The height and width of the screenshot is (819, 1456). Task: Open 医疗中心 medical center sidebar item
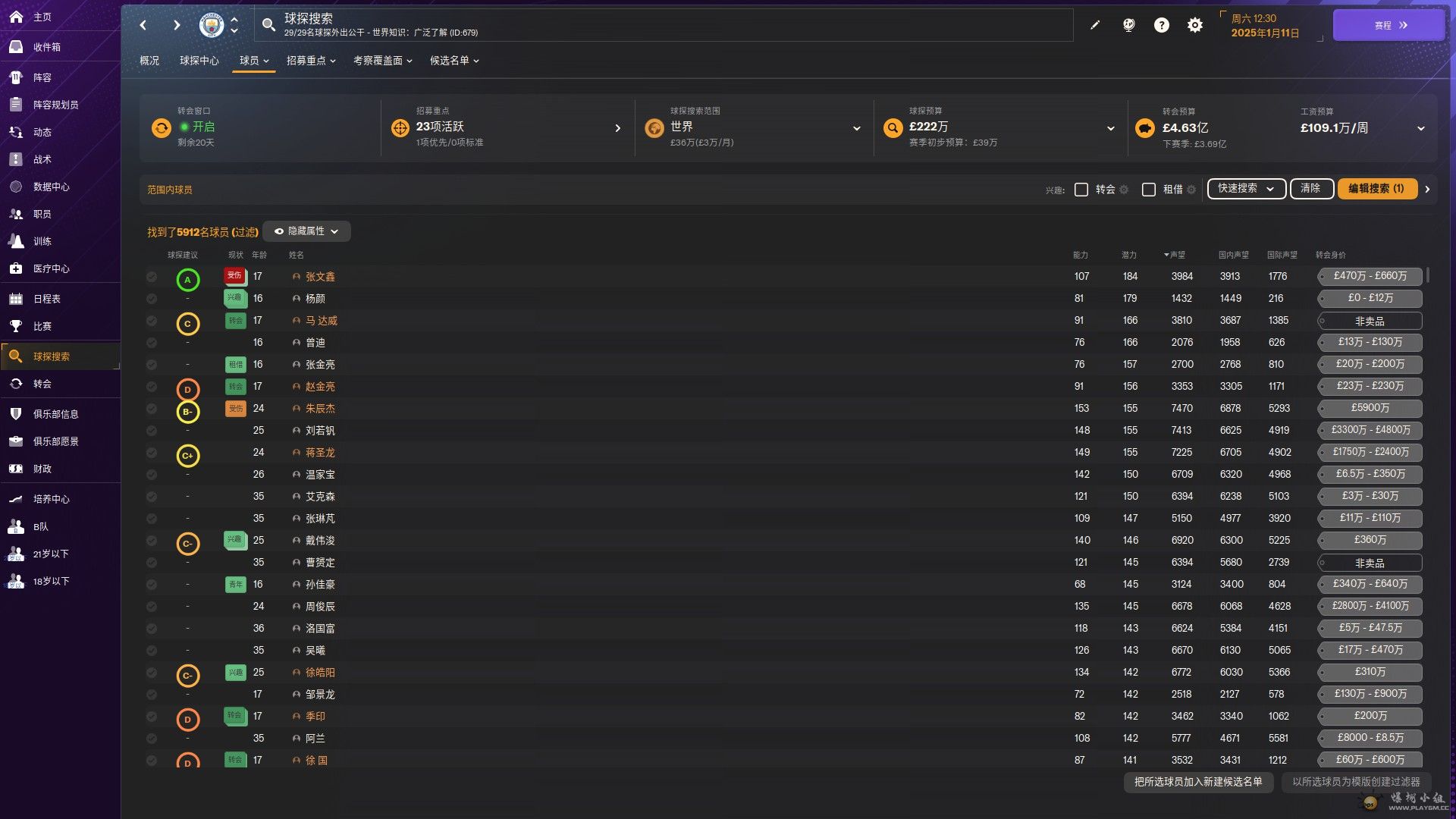point(51,268)
